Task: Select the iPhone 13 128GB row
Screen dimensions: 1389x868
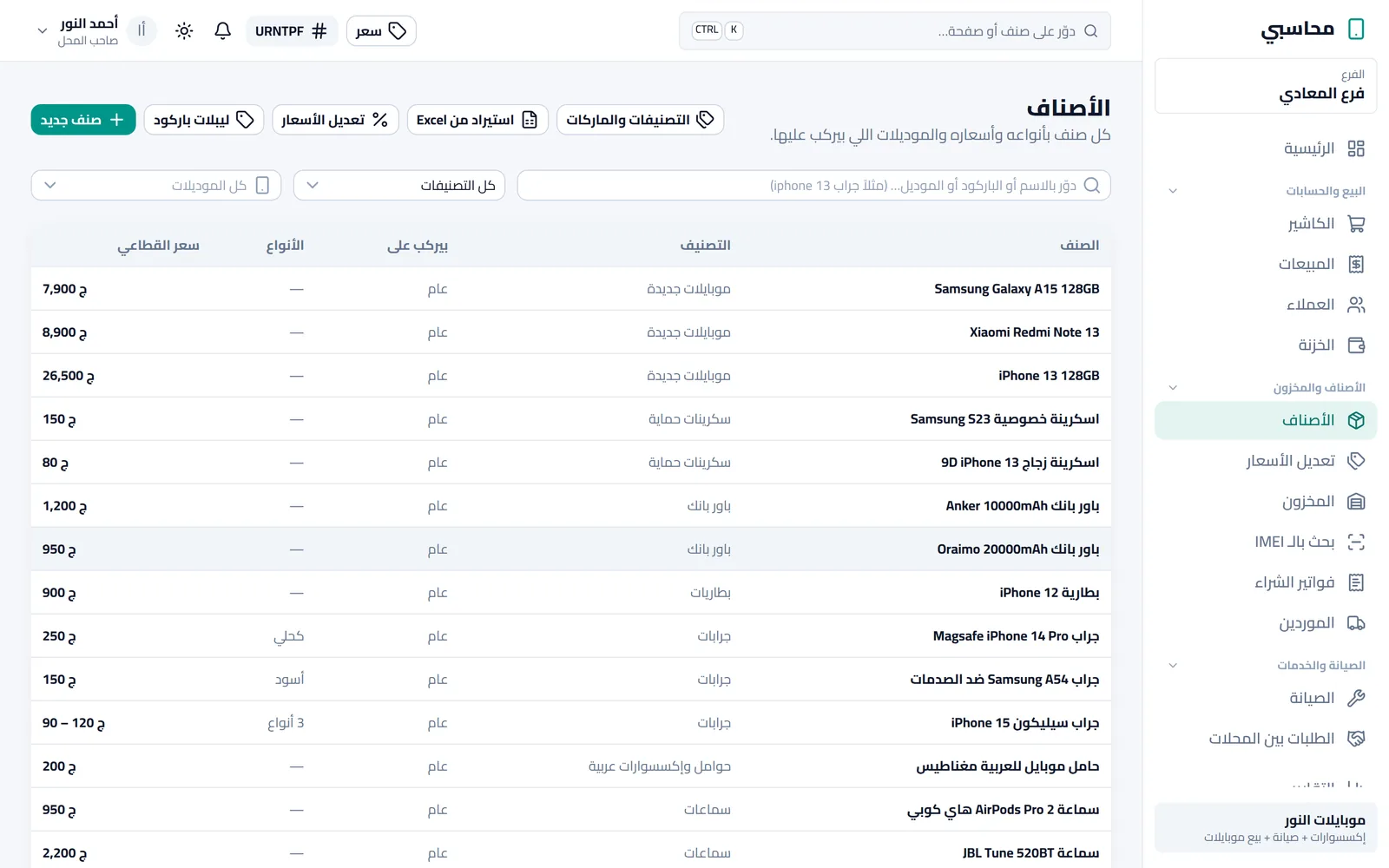Action: click(x=571, y=376)
